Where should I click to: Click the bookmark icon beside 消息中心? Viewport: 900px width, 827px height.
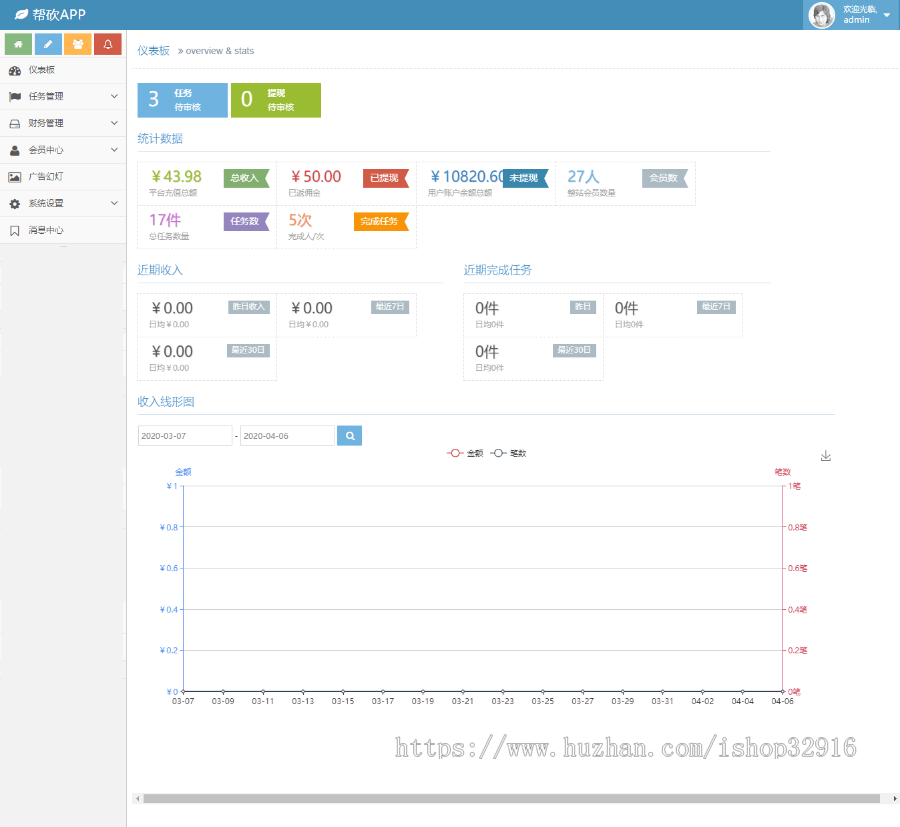point(15,231)
